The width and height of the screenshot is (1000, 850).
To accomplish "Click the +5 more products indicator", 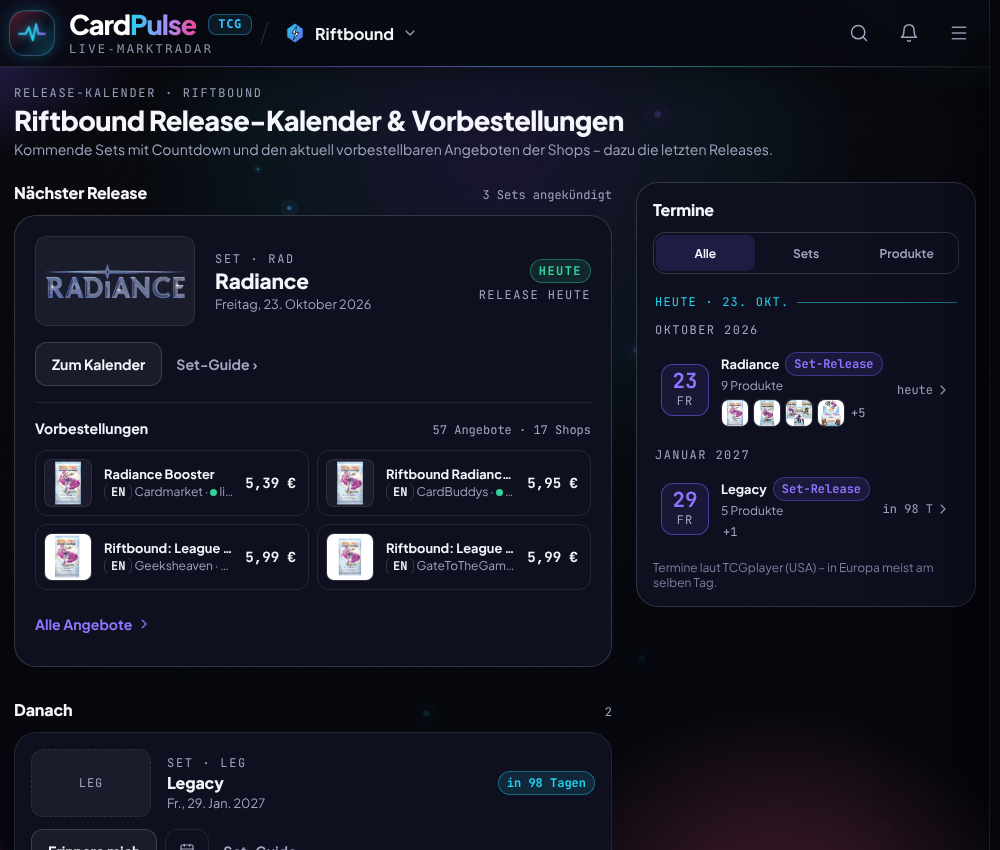I will (858, 413).
